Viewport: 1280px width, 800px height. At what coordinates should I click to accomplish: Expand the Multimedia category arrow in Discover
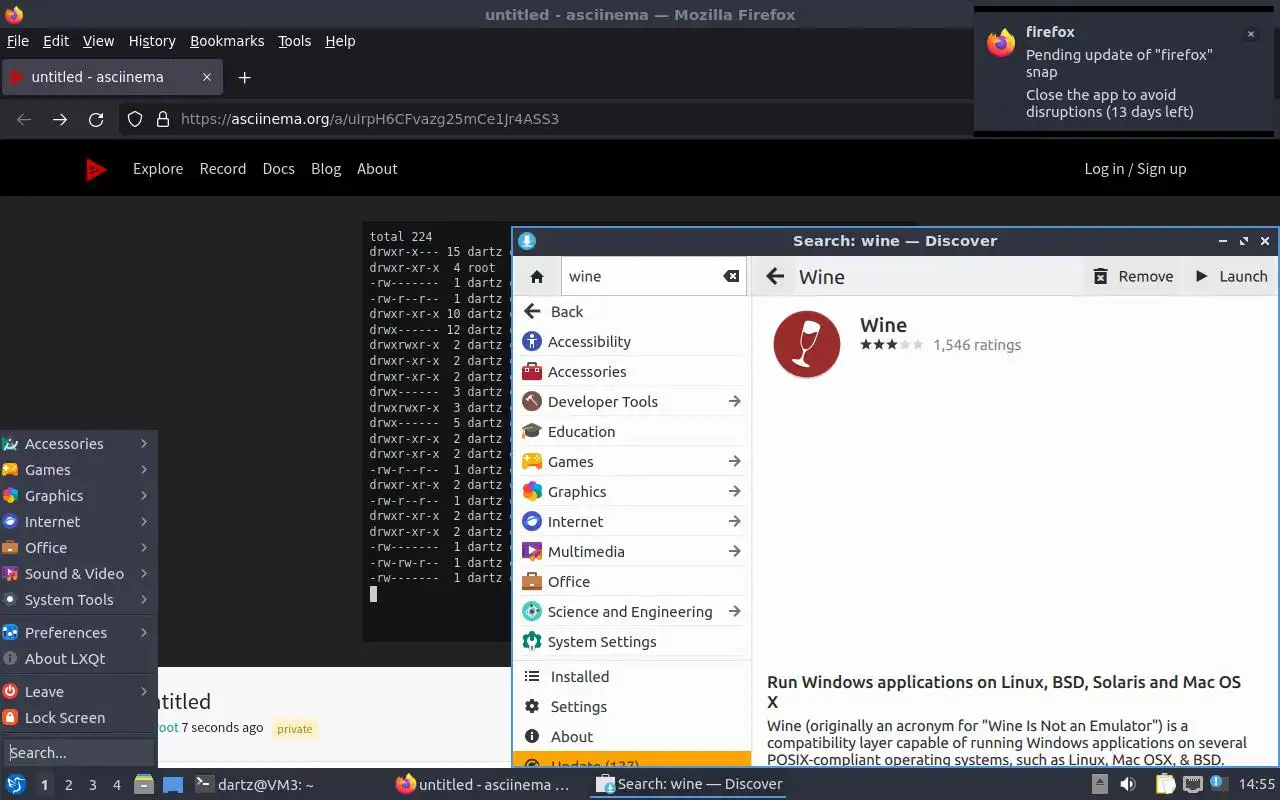pyautogui.click(x=734, y=552)
